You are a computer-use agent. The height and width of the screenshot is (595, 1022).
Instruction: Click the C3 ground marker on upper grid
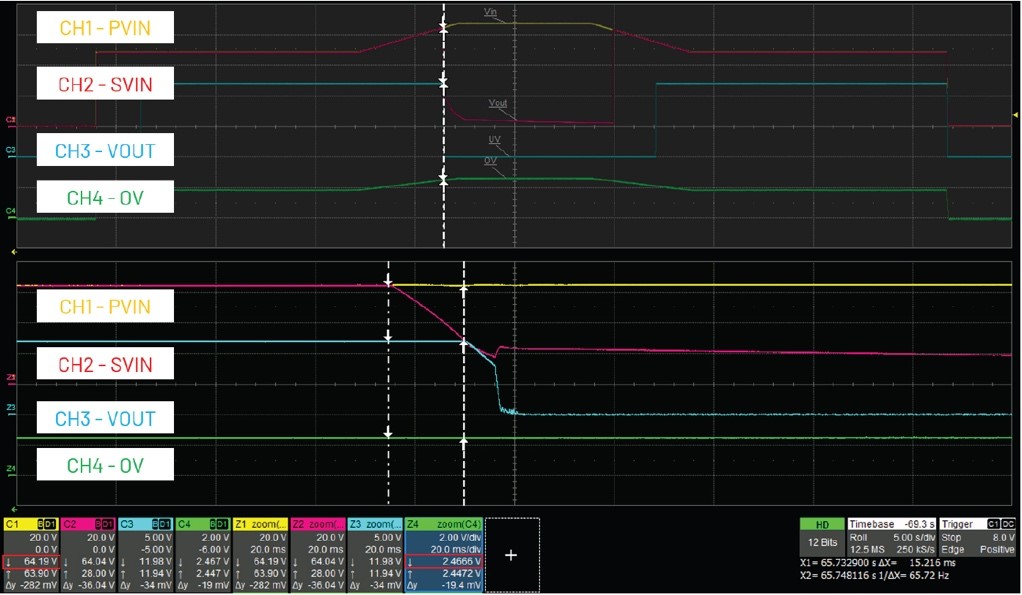pyautogui.click(x=10, y=151)
